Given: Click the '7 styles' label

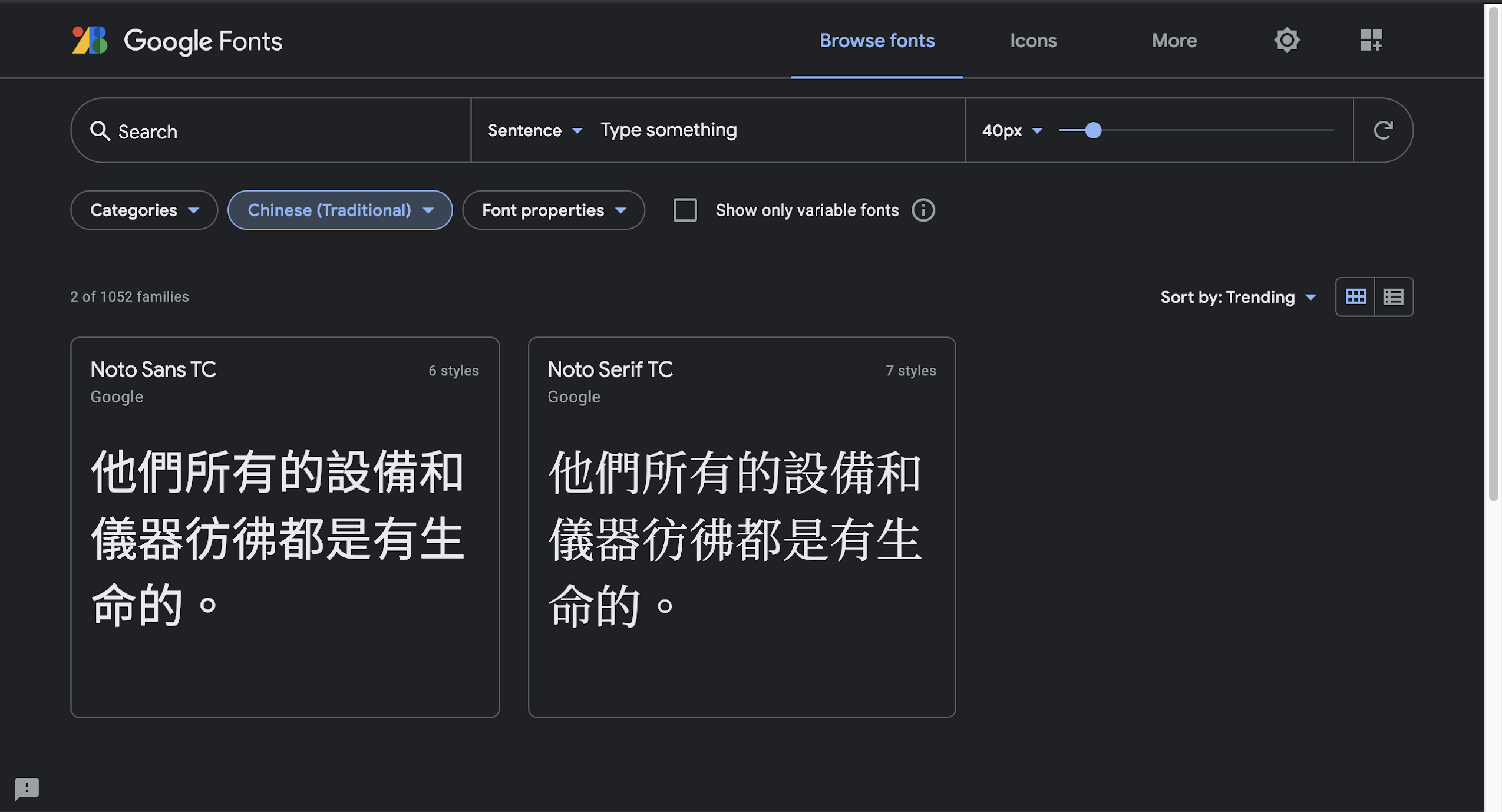Looking at the screenshot, I should coord(910,370).
